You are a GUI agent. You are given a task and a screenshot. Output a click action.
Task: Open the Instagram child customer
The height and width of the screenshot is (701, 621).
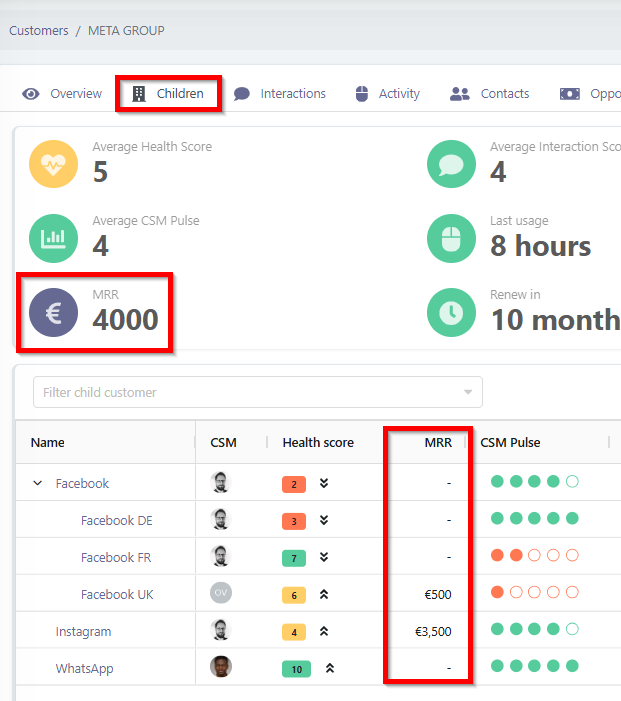pos(83,632)
